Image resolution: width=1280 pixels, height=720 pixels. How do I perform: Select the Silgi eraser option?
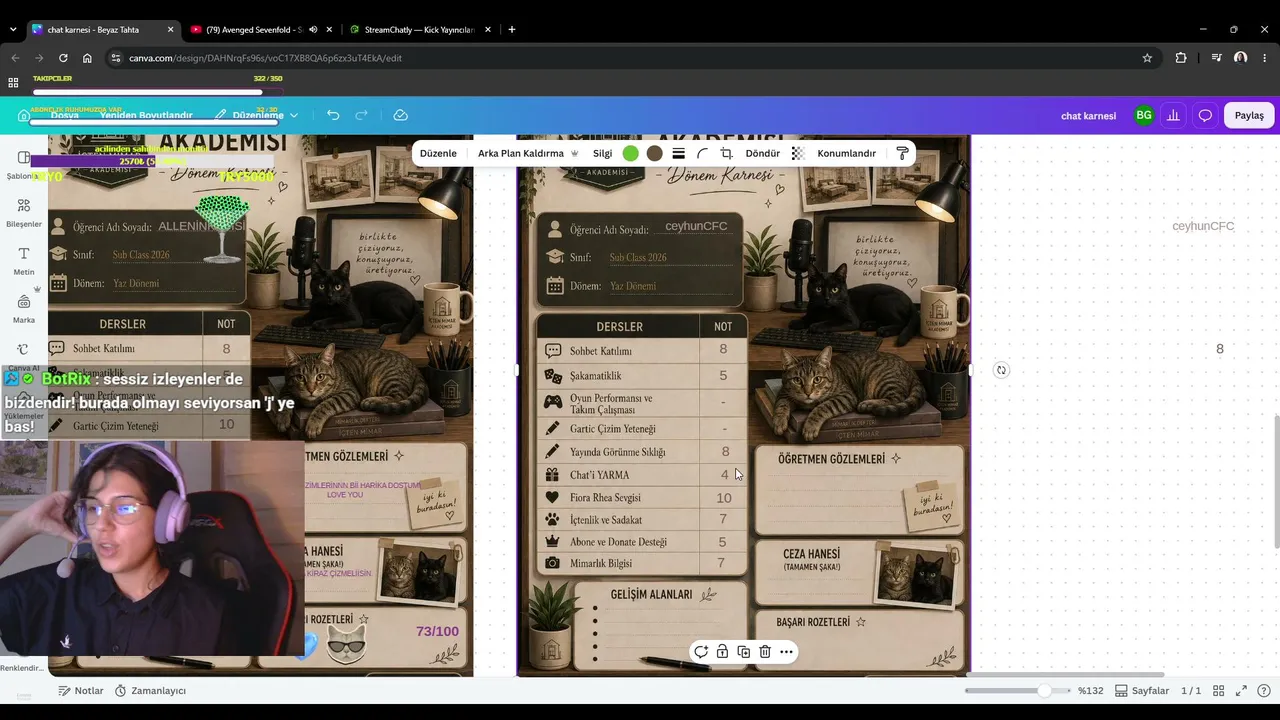[x=602, y=153]
